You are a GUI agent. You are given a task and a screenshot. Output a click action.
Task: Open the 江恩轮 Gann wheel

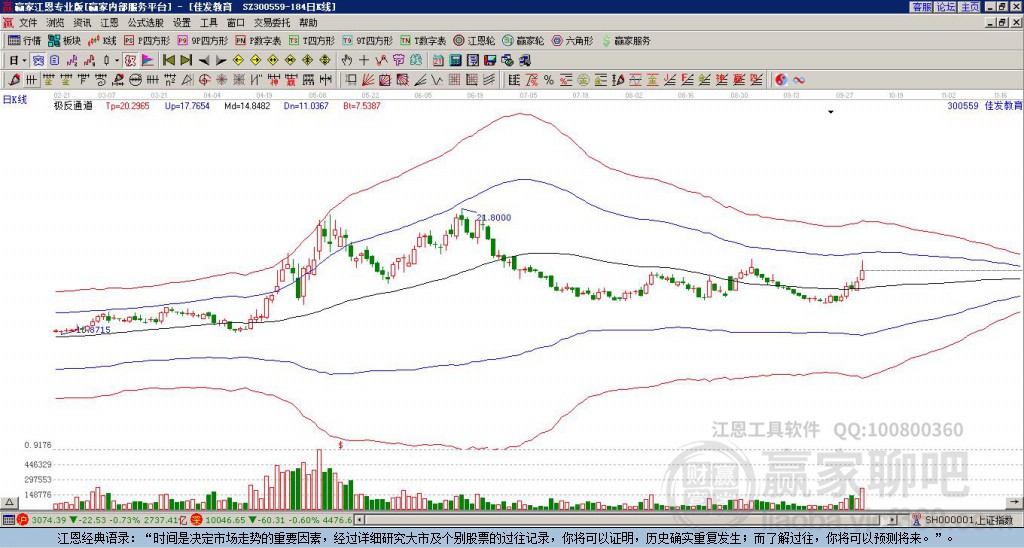pyautogui.click(x=474, y=40)
